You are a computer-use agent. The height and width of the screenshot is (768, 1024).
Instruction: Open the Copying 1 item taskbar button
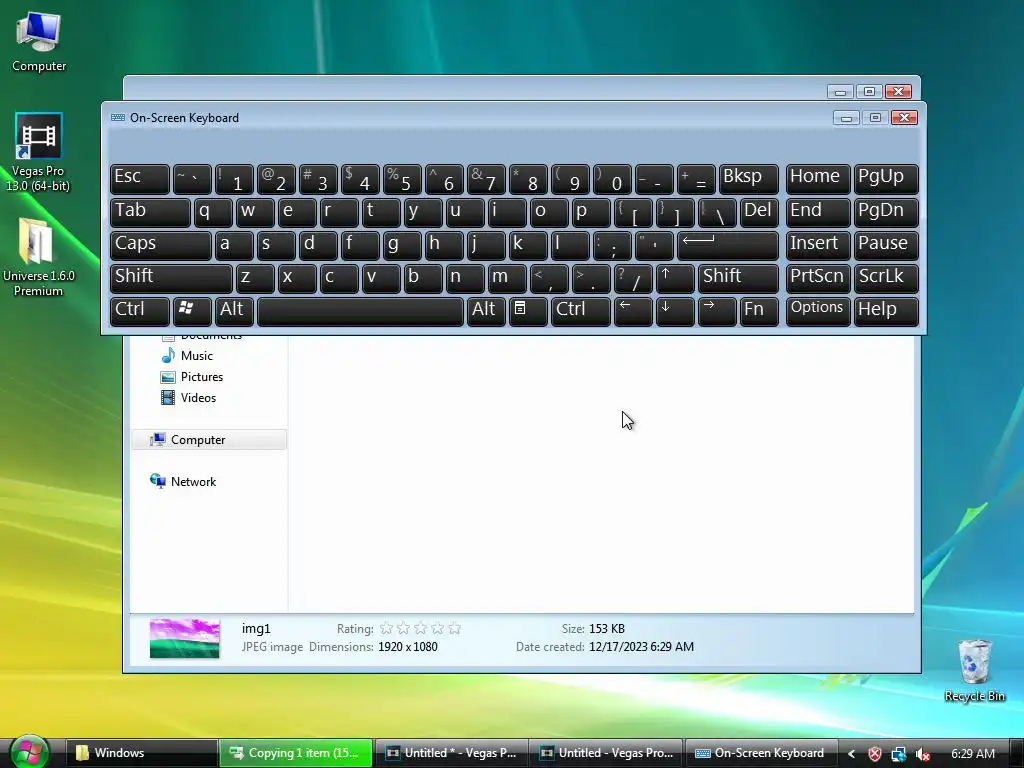pyautogui.click(x=296, y=753)
